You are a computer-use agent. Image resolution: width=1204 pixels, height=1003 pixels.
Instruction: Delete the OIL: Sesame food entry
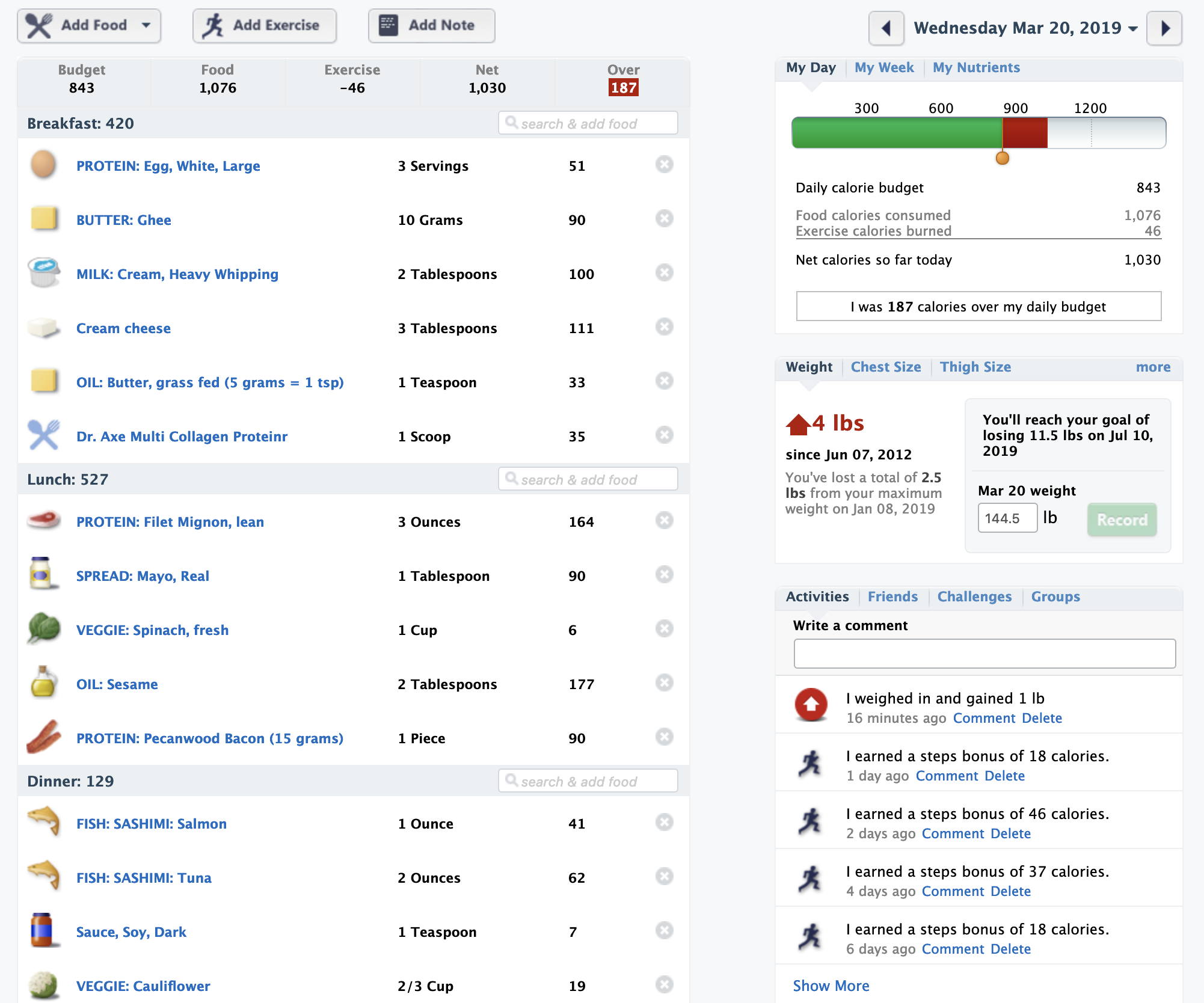(x=664, y=682)
